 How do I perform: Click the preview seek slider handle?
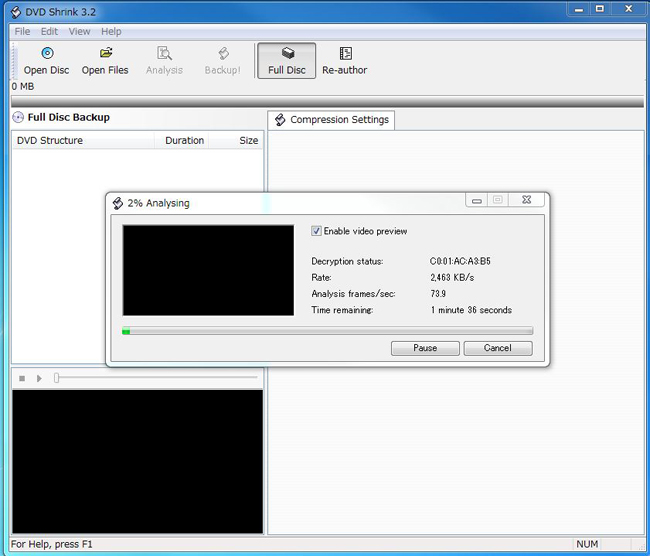(56, 378)
